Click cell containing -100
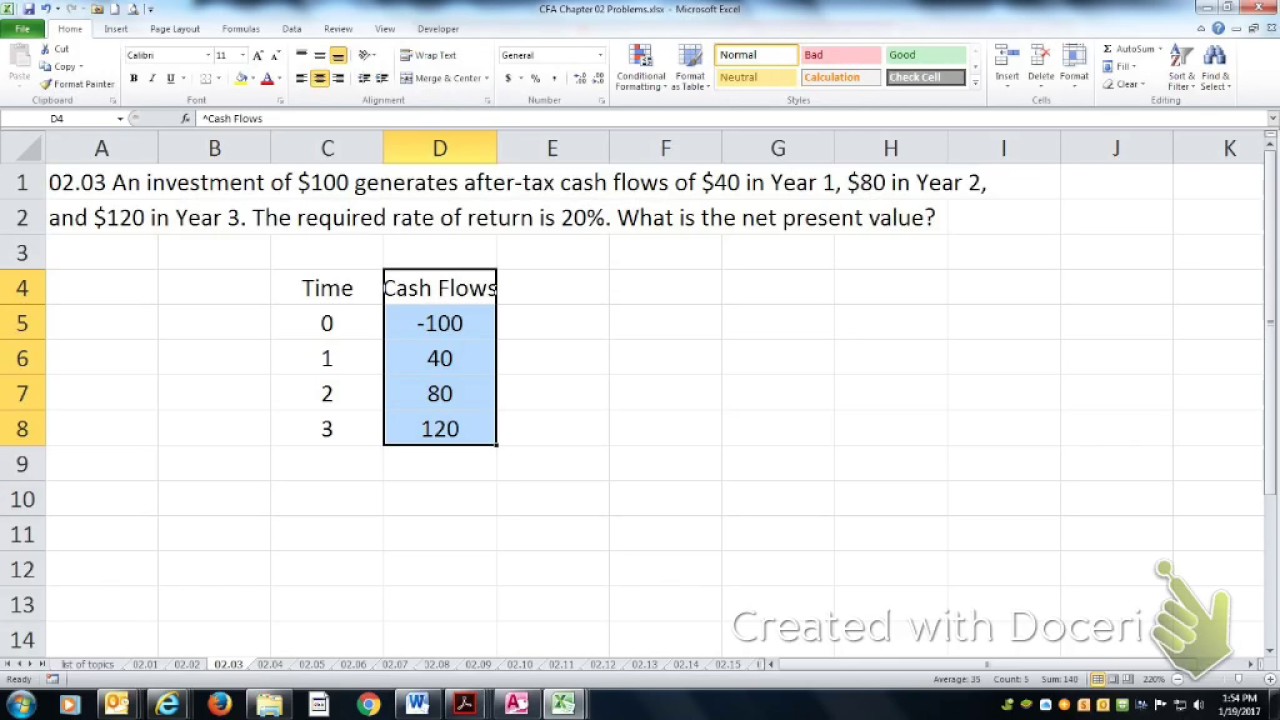This screenshot has width=1280, height=720. pos(440,323)
